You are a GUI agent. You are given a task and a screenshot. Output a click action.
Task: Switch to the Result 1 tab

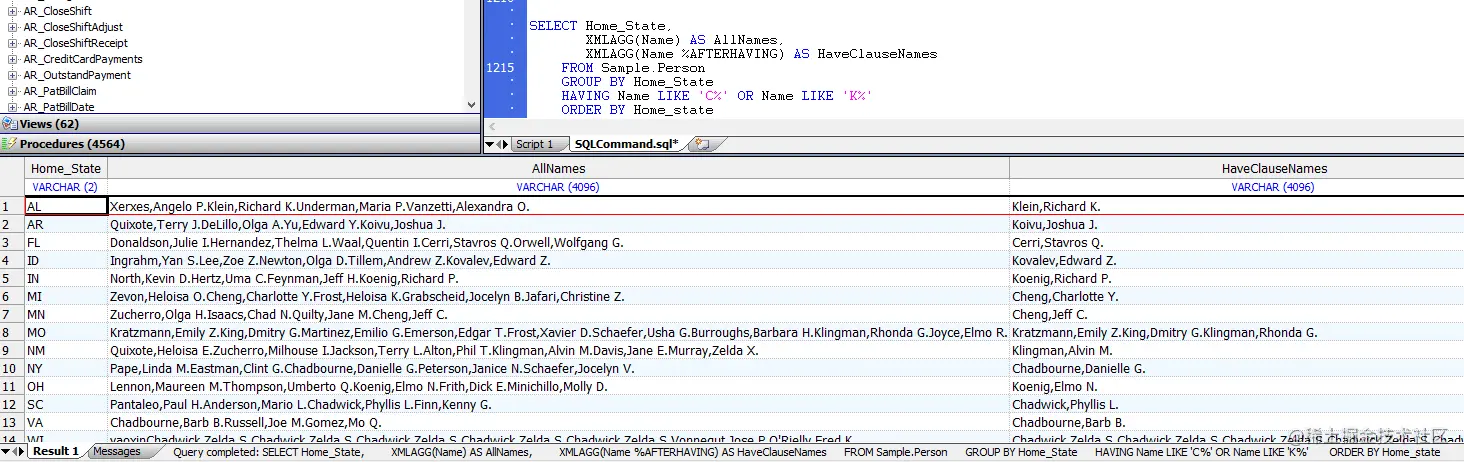[x=55, y=451]
